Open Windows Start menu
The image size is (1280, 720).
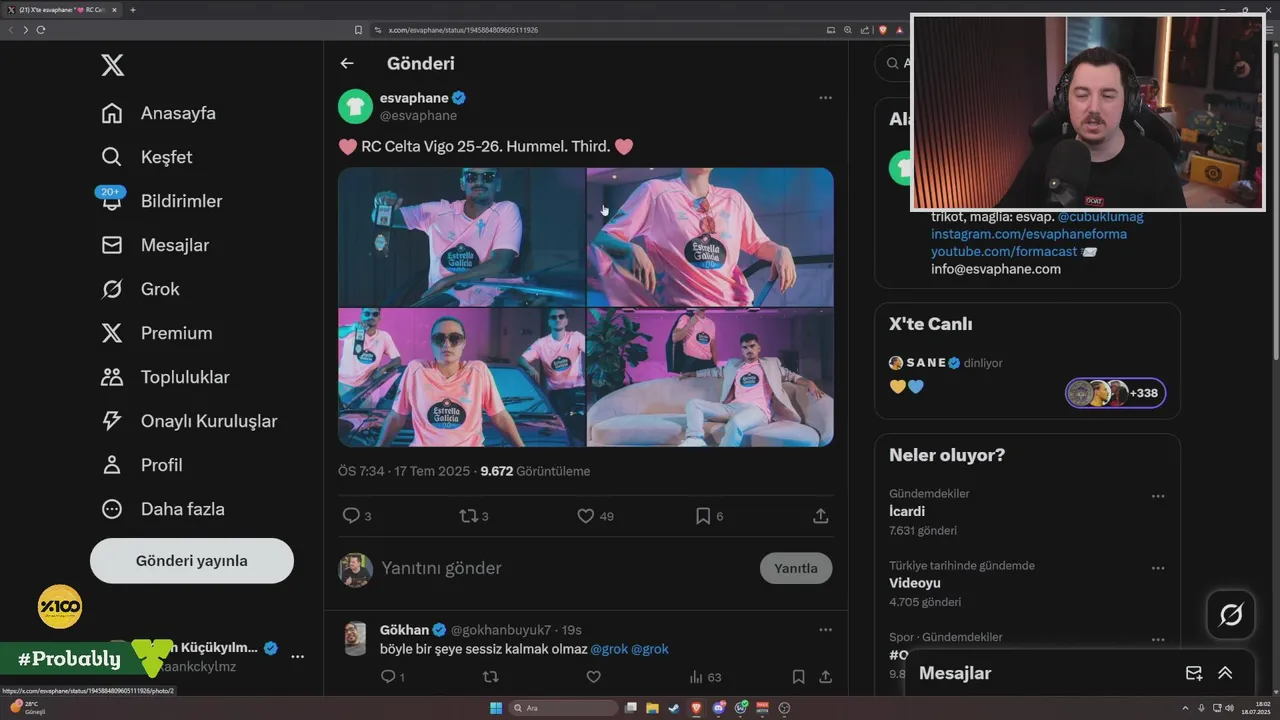pos(496,708)
